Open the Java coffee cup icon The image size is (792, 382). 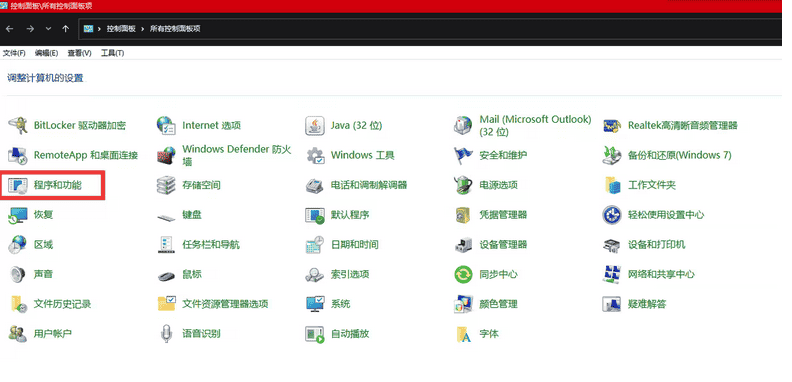point(315,125)
